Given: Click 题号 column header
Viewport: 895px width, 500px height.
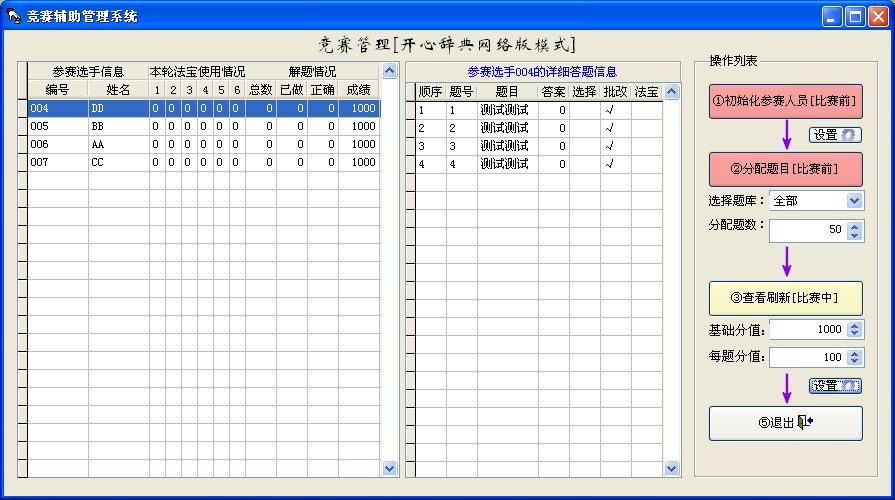Looking at the screenshot, I should (x=461, y=92).
